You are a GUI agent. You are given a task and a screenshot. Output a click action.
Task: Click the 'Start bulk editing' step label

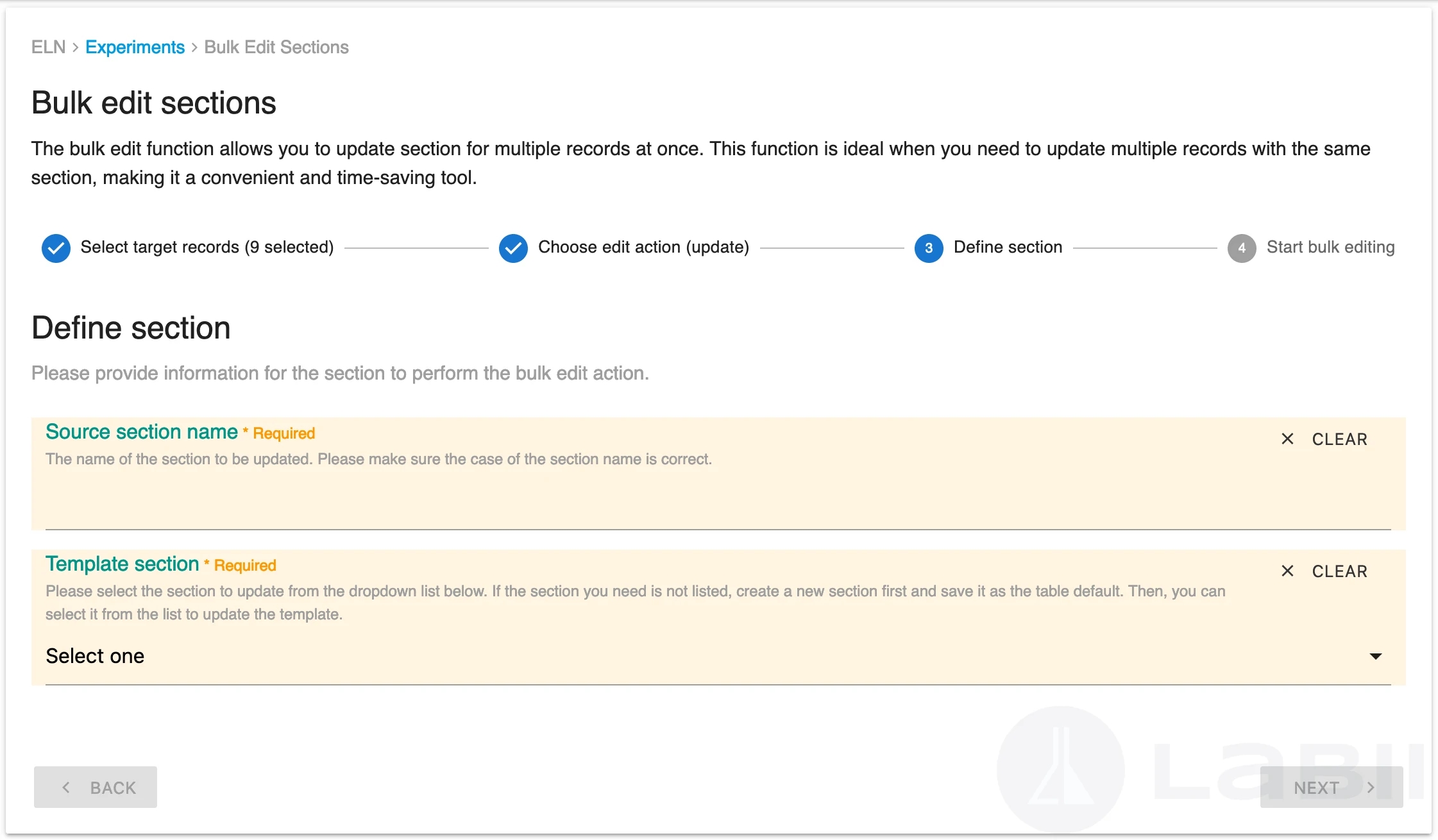pos(1330,248)
